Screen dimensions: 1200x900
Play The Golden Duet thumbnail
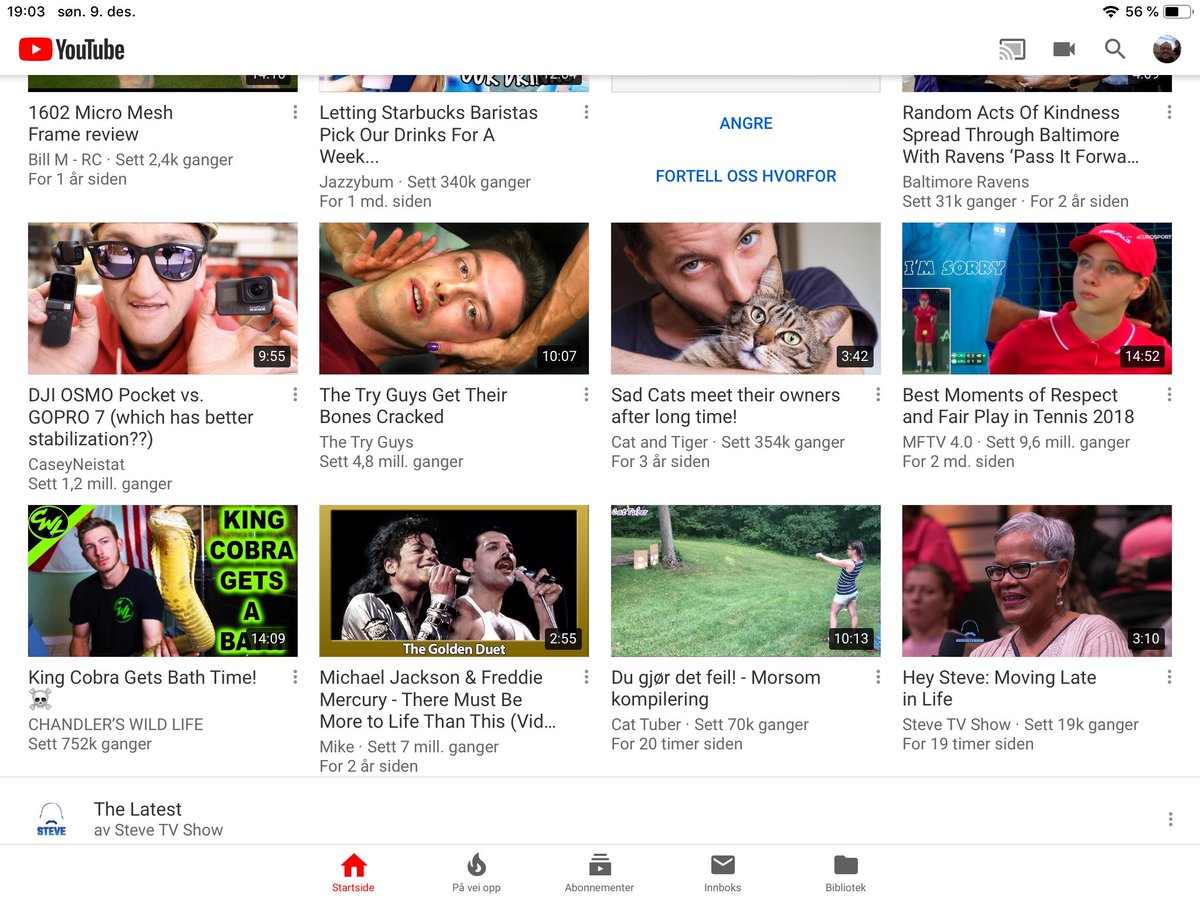click(x=454, y=581)
